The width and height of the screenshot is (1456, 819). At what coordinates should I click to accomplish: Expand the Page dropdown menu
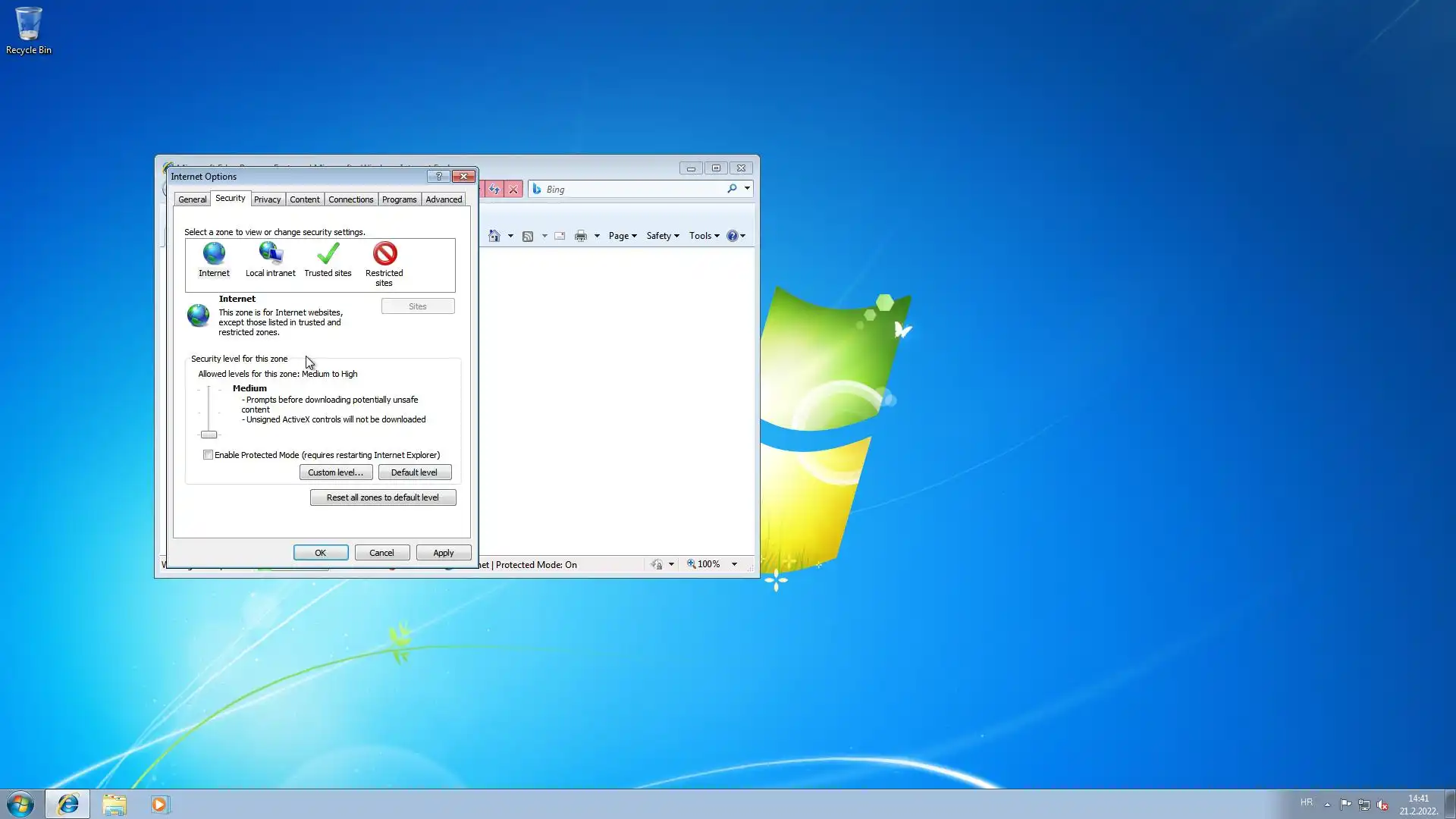[x=623, y=236]
